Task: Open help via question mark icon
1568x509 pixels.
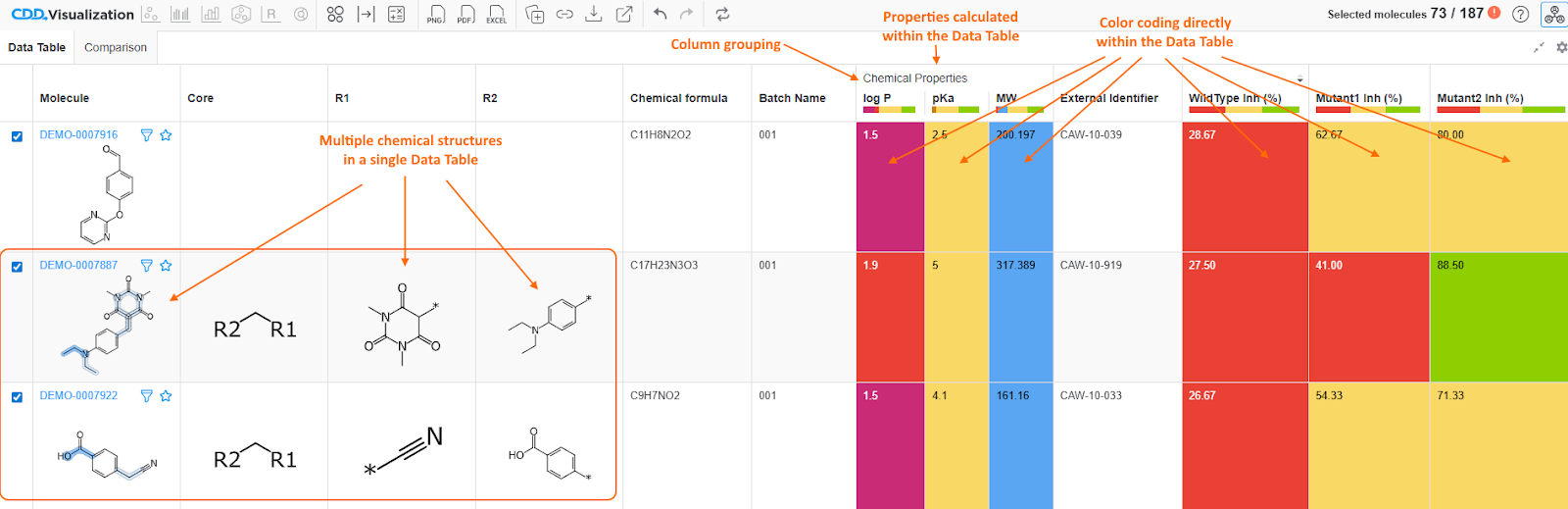Action: (x=1520, y=14)
